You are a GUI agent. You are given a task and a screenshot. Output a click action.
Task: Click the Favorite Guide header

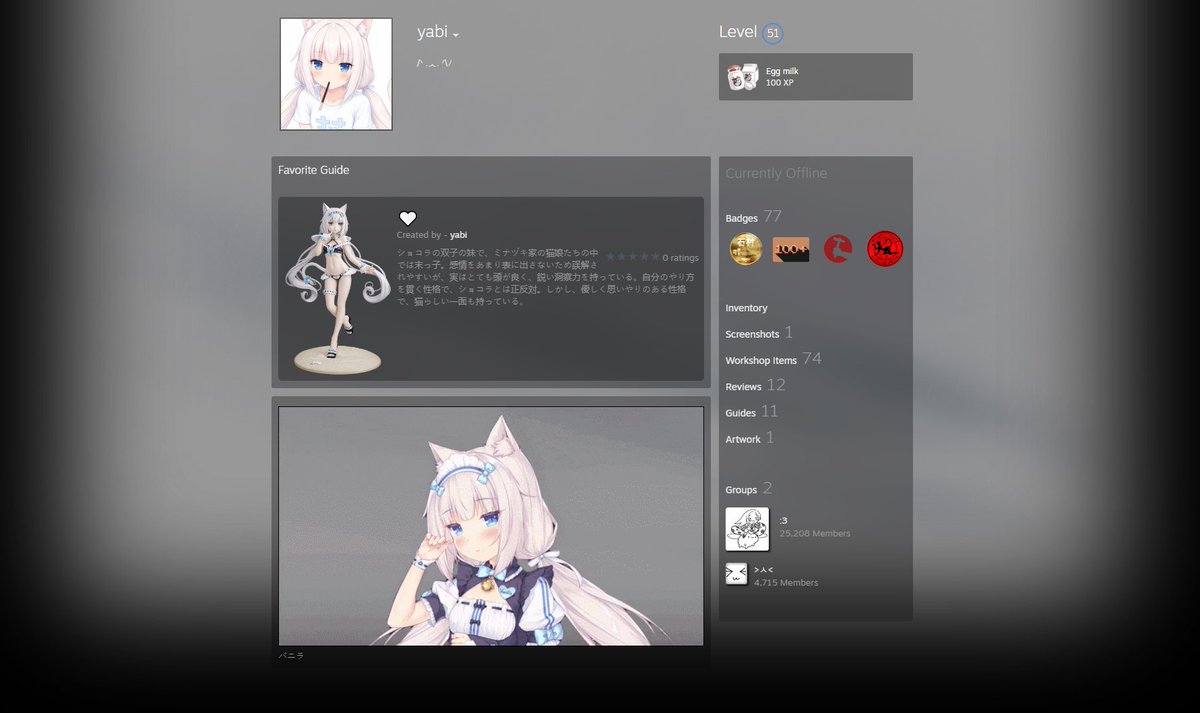coord(314,170)
